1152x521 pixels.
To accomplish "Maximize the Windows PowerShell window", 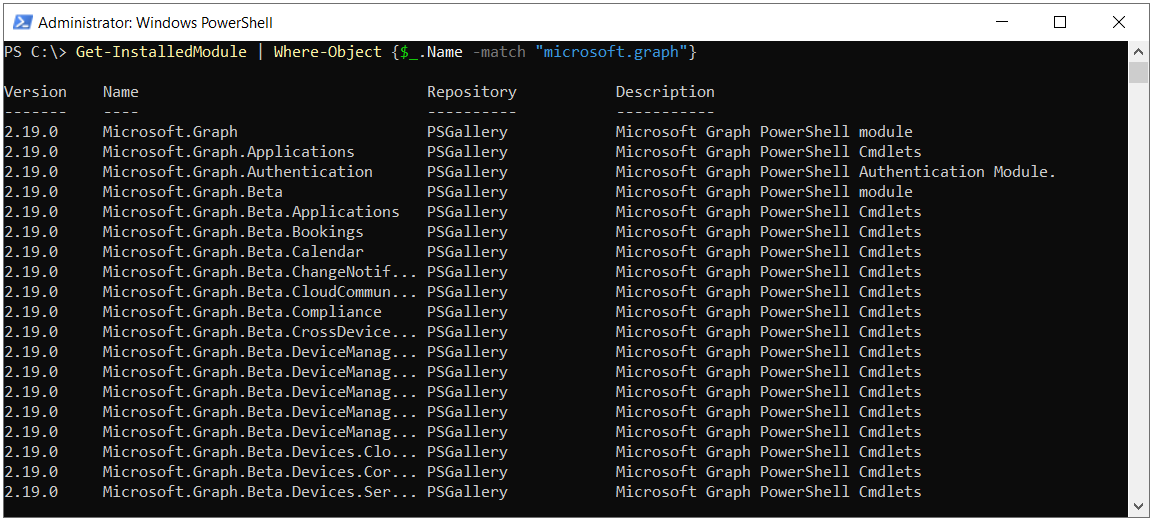I will point(1059,23).
